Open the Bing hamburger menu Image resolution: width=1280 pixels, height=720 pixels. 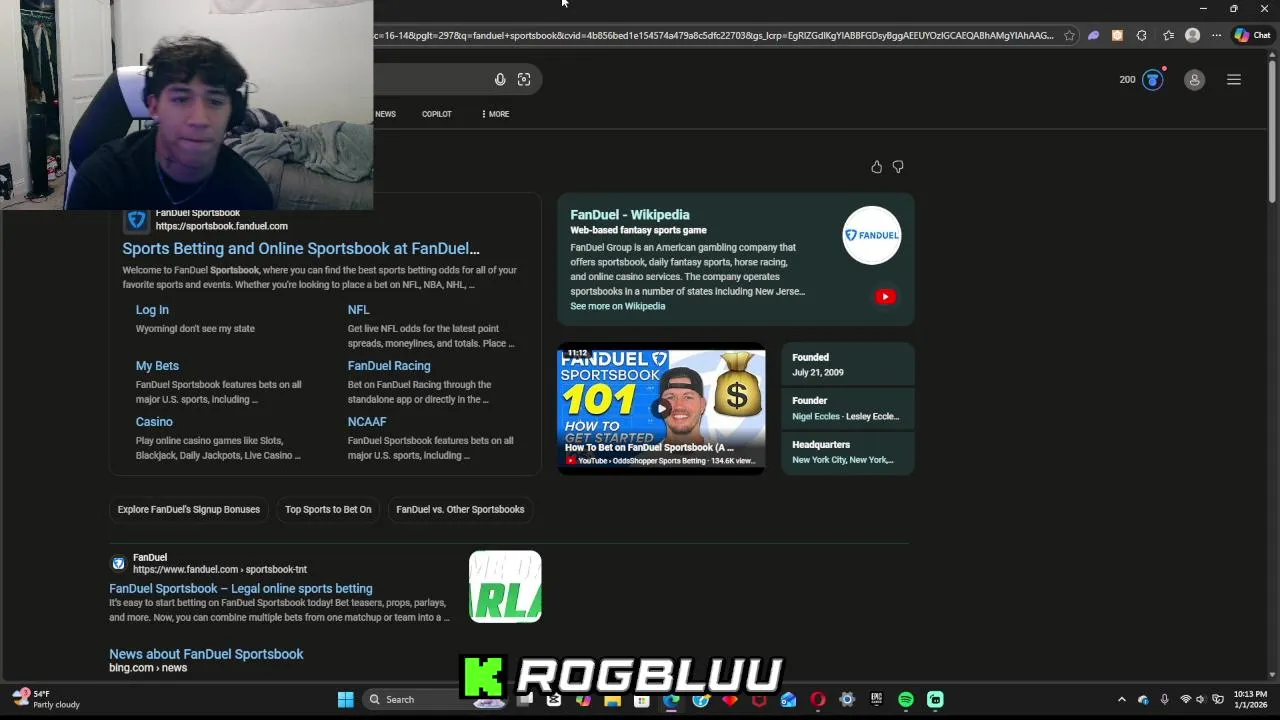[1234, 80]
